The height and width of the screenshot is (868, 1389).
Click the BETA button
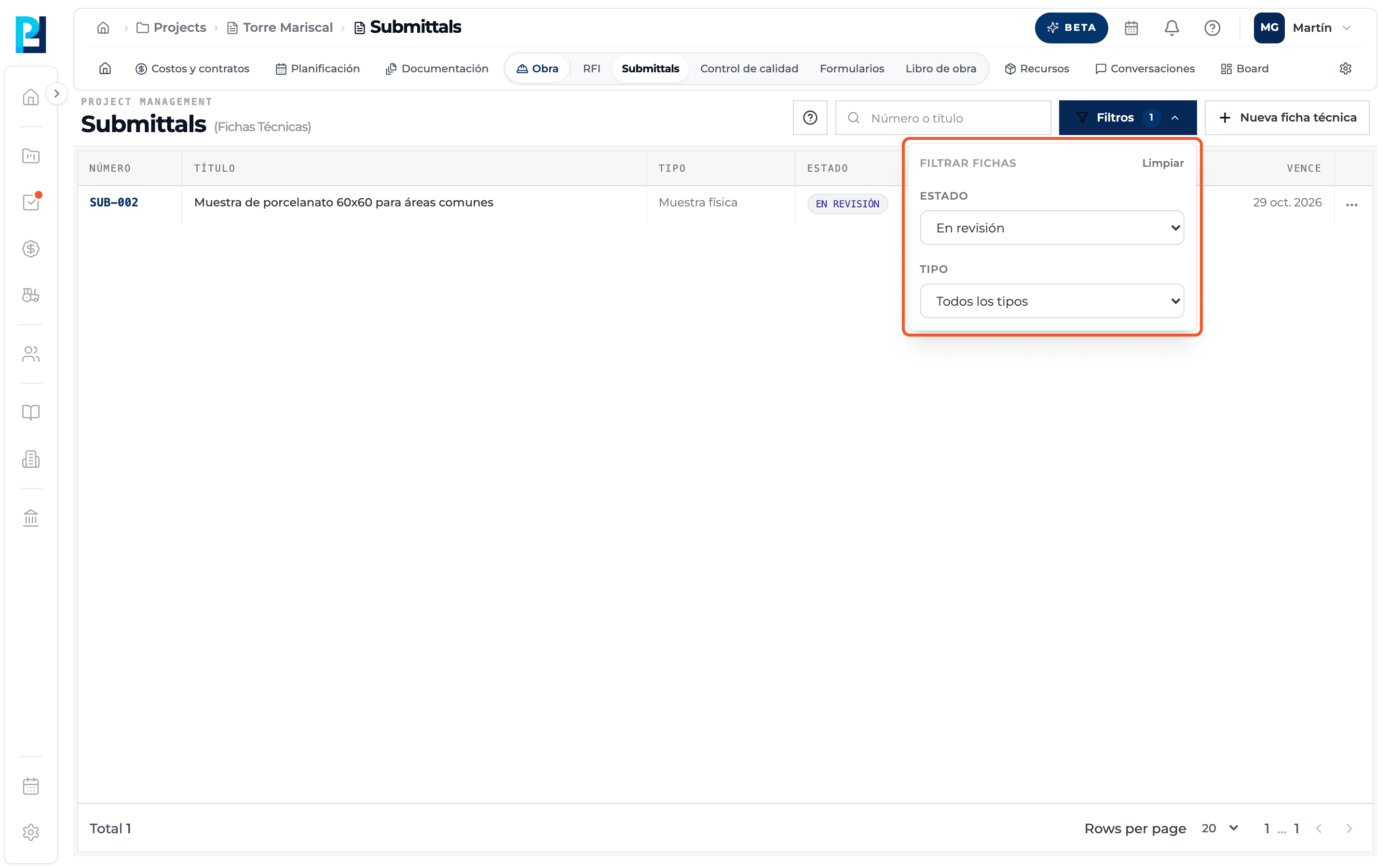1071,27
